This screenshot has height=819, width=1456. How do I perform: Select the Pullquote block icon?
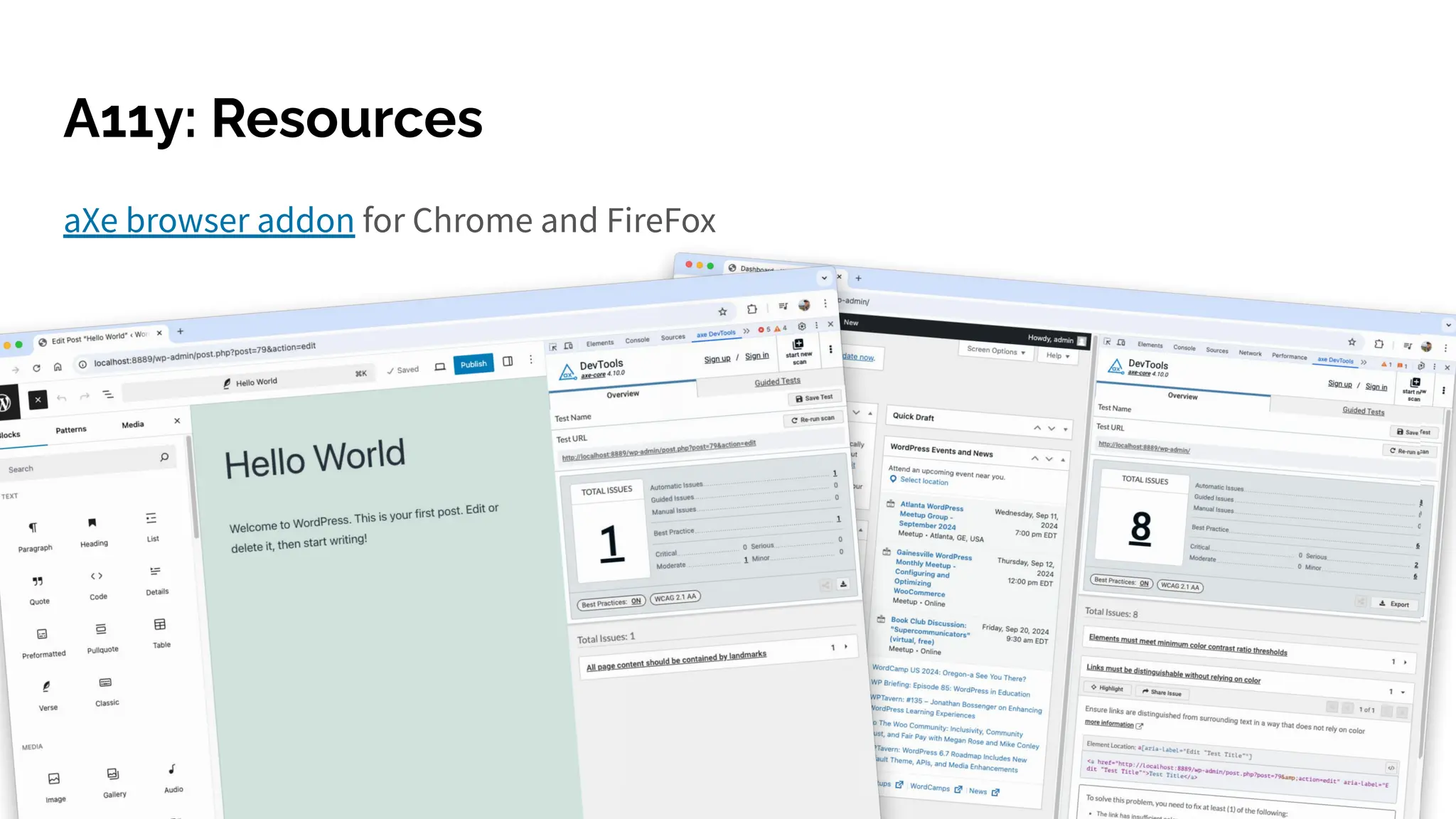[101, 629]
